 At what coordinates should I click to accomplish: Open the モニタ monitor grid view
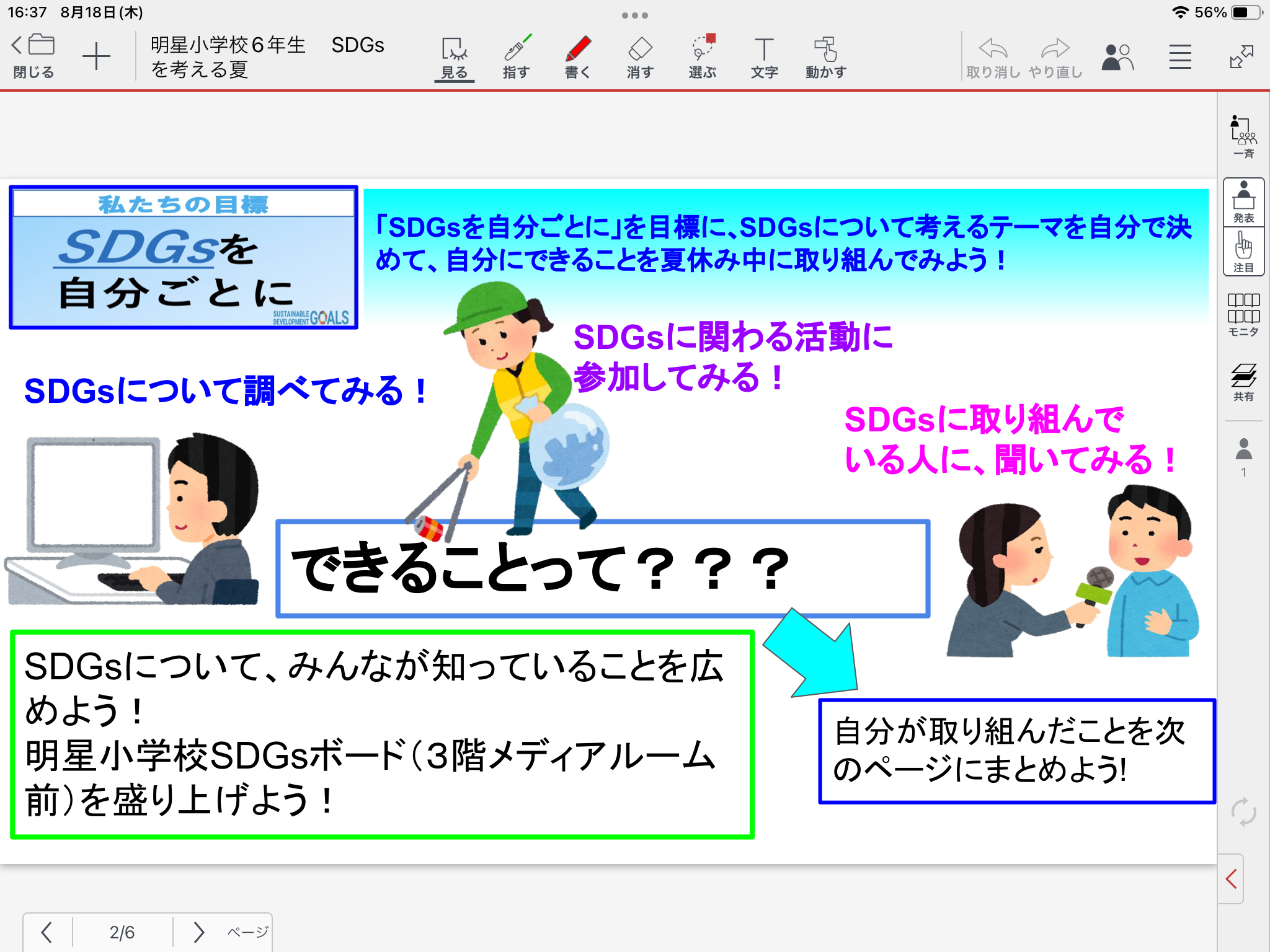[x=1243, y=314]
